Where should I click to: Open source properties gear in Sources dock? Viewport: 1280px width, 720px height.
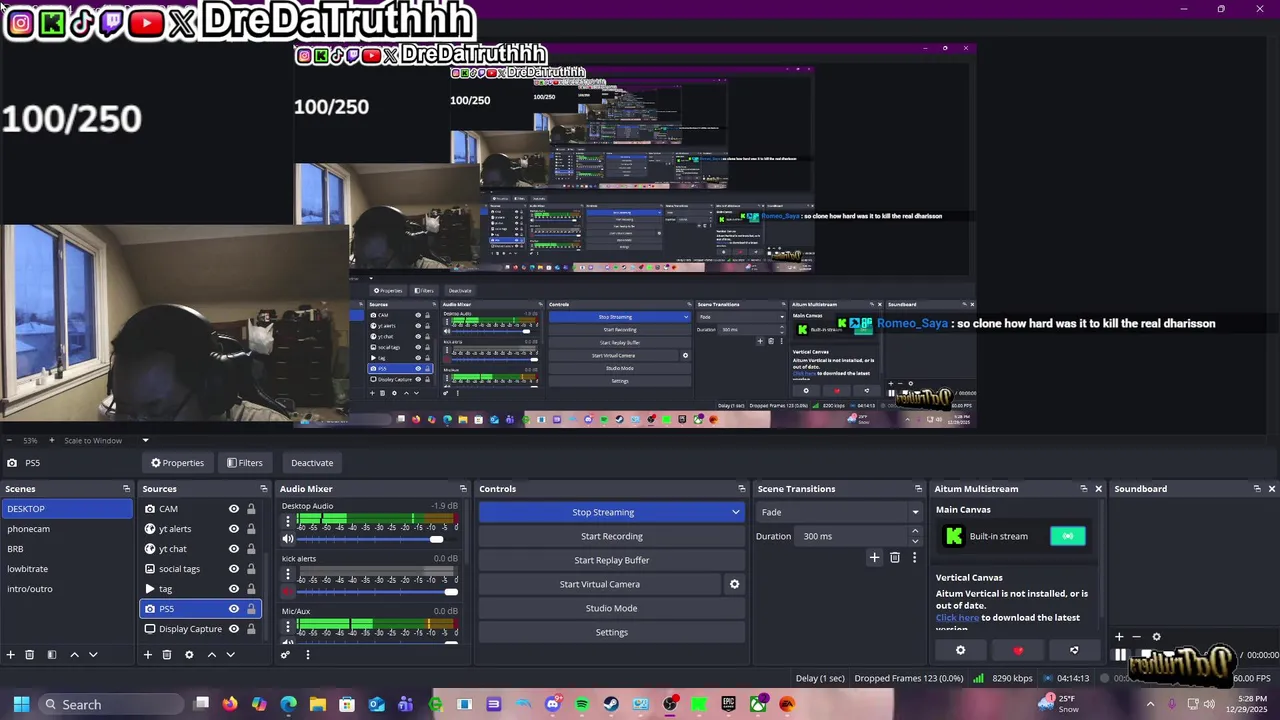click(x=189, y=655)
